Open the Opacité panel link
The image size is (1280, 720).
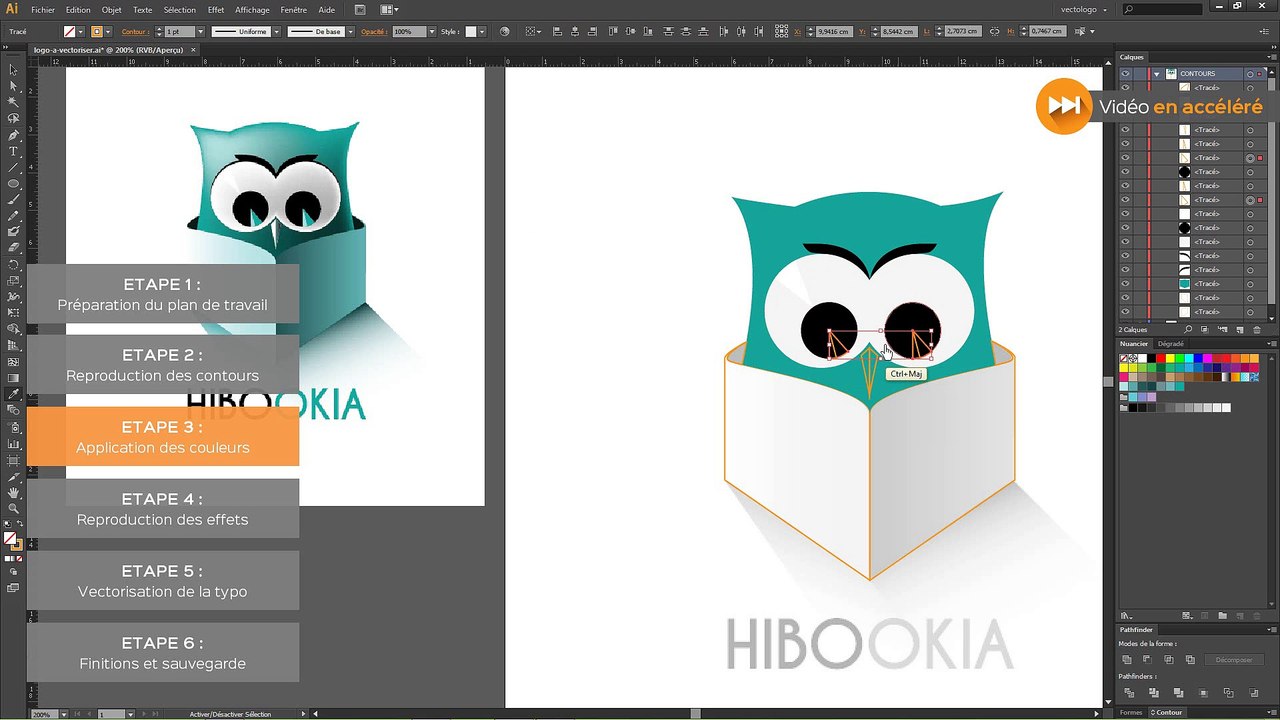374,32
